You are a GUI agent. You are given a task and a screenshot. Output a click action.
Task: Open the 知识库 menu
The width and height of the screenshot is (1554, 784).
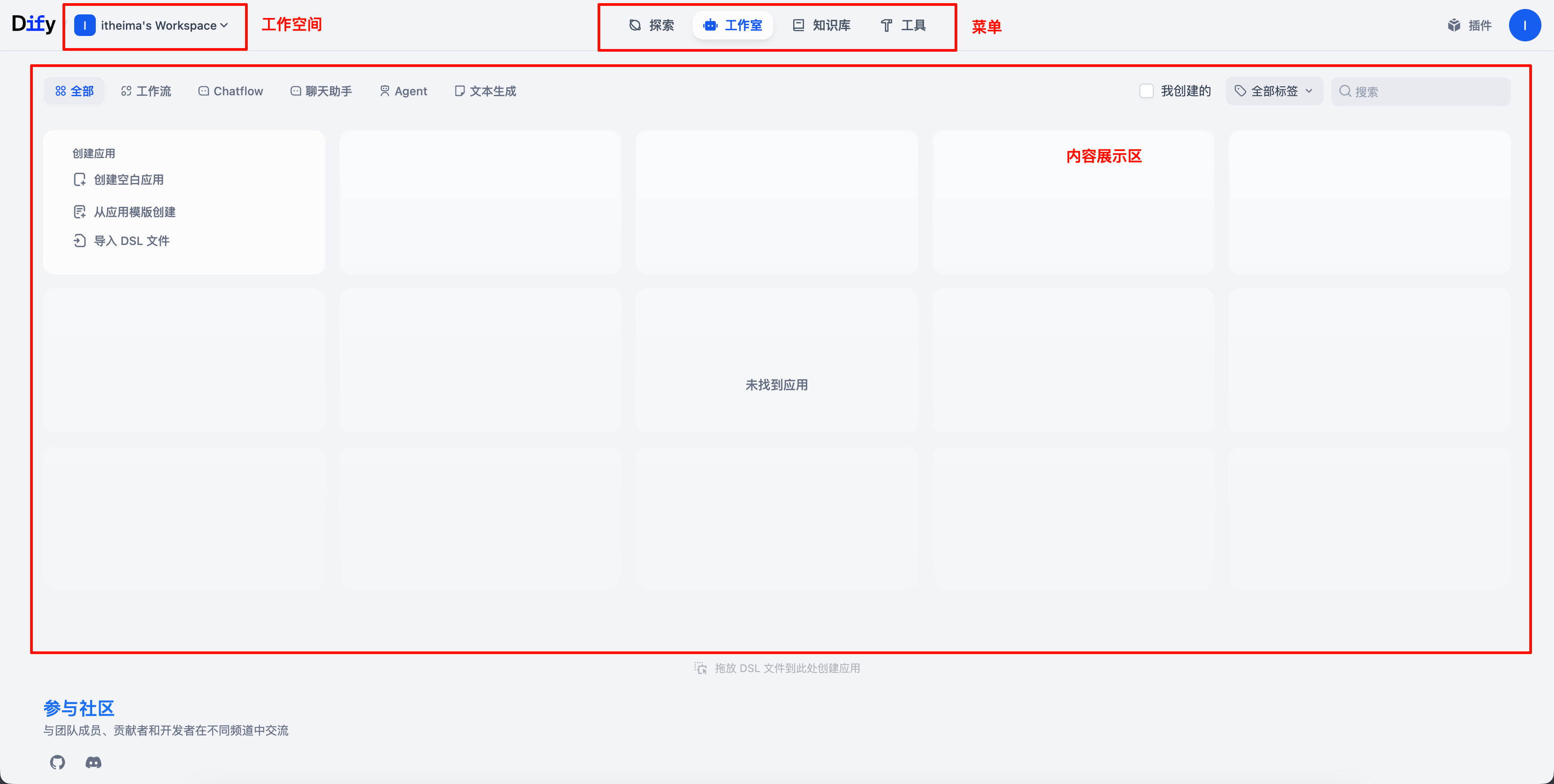coord(821,25)
